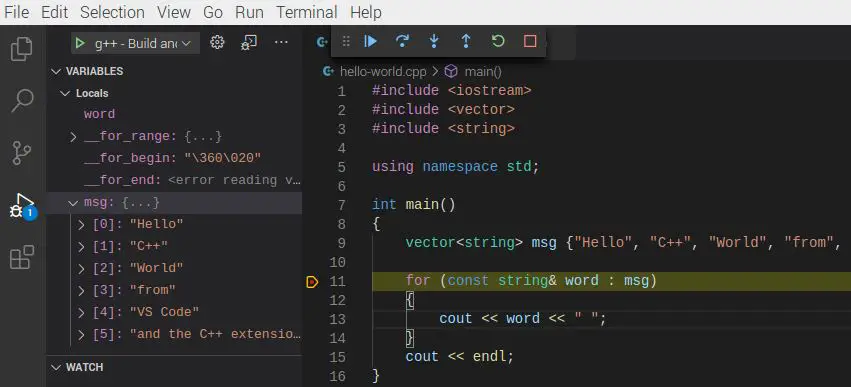Expand the [2]: "World" element
The height and width of the screenshot is (387, 851).
[x=81, y=268]
